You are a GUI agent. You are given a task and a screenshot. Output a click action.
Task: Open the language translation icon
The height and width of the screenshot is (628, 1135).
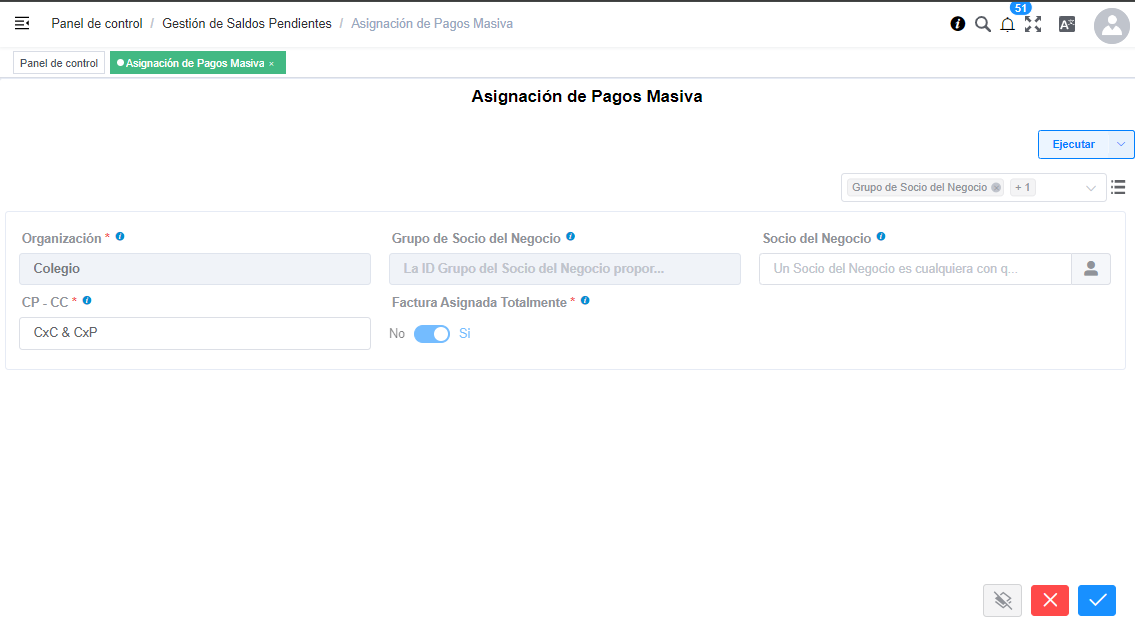[x=1066, y=24]
